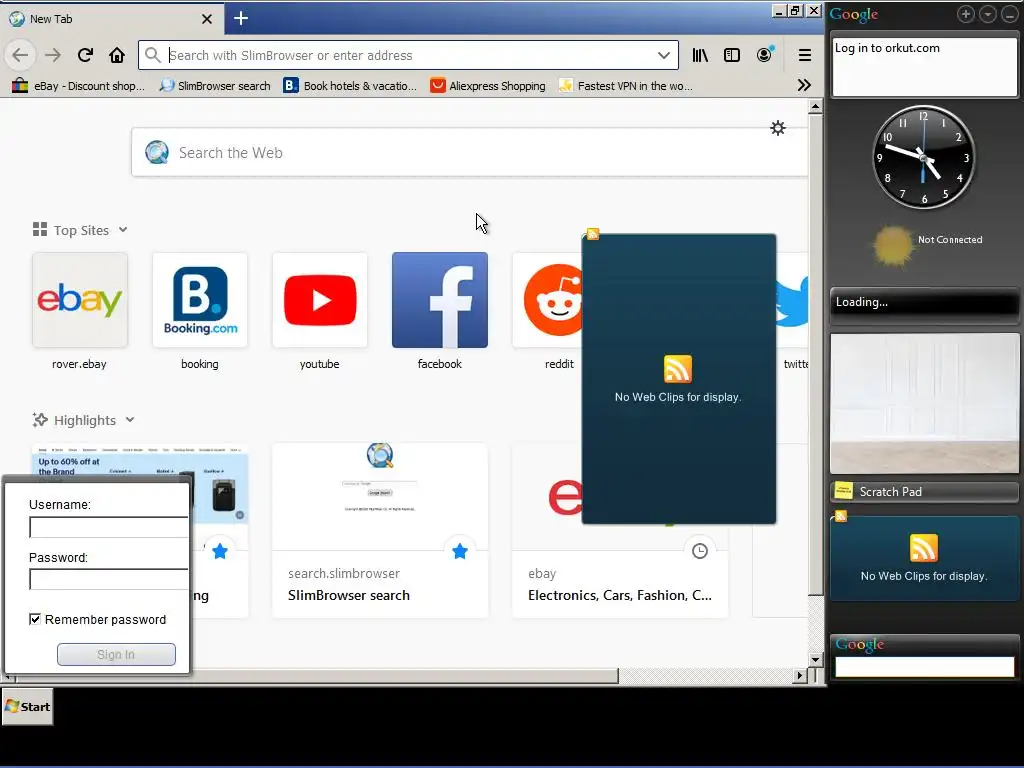
Task: Open the SlimBrowser search bookmark
Action: (215, 86)
